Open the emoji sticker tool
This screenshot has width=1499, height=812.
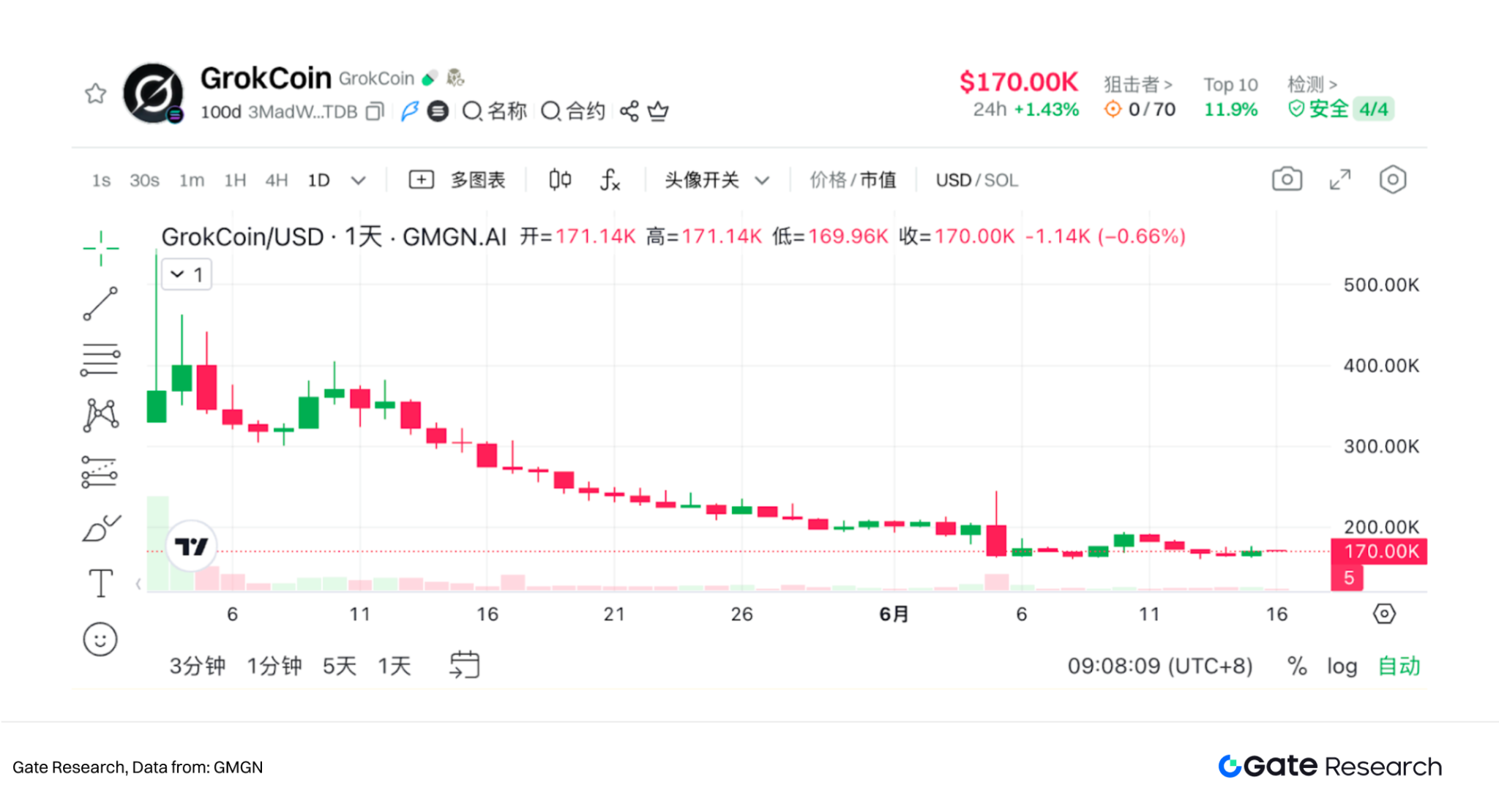pos(101,639)
